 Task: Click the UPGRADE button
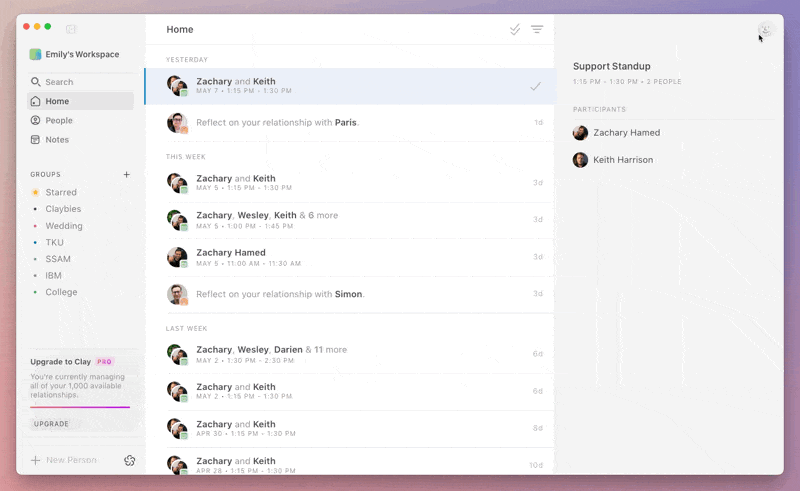52,424
